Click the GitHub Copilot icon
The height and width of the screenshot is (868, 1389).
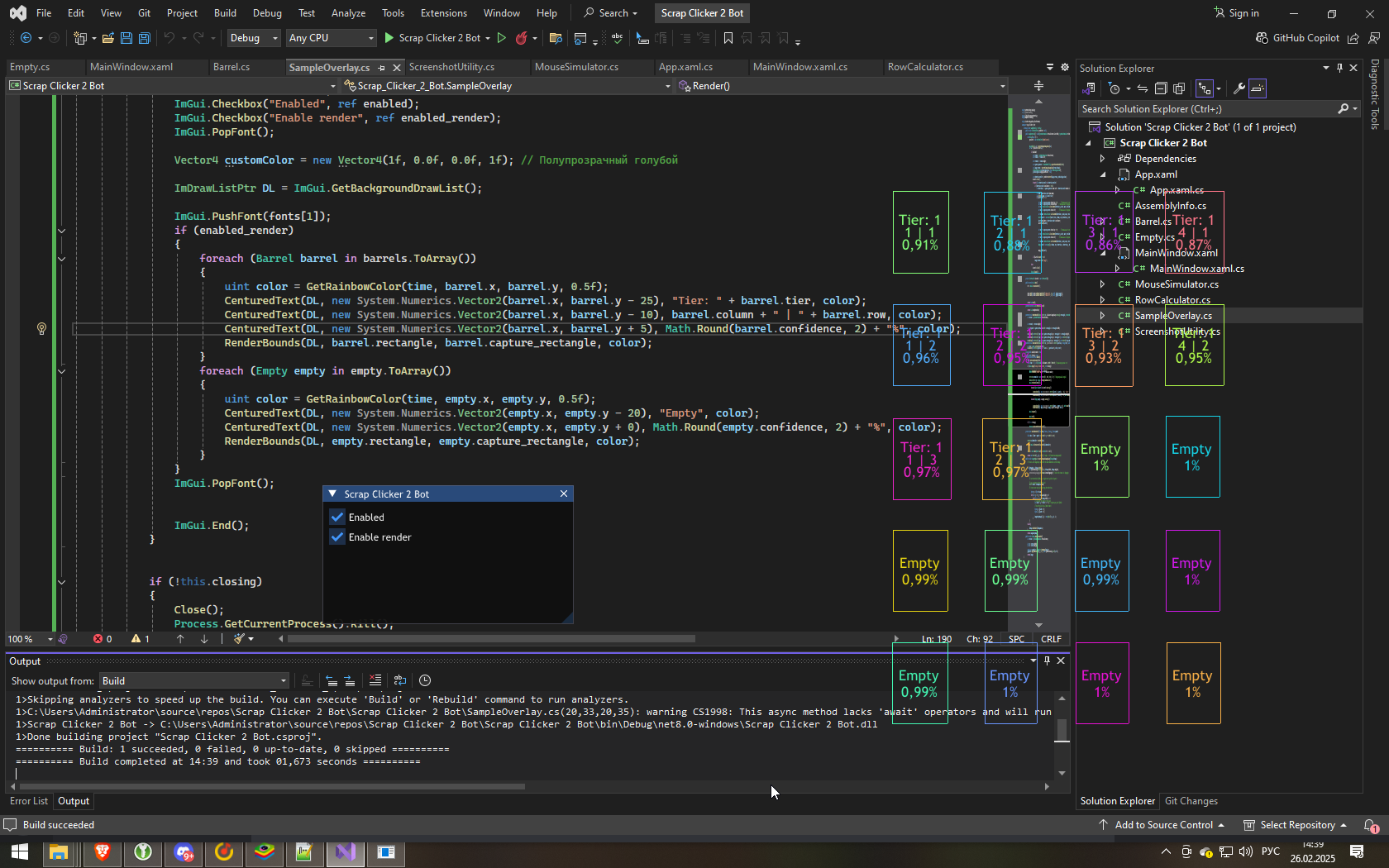point(1262,38)
